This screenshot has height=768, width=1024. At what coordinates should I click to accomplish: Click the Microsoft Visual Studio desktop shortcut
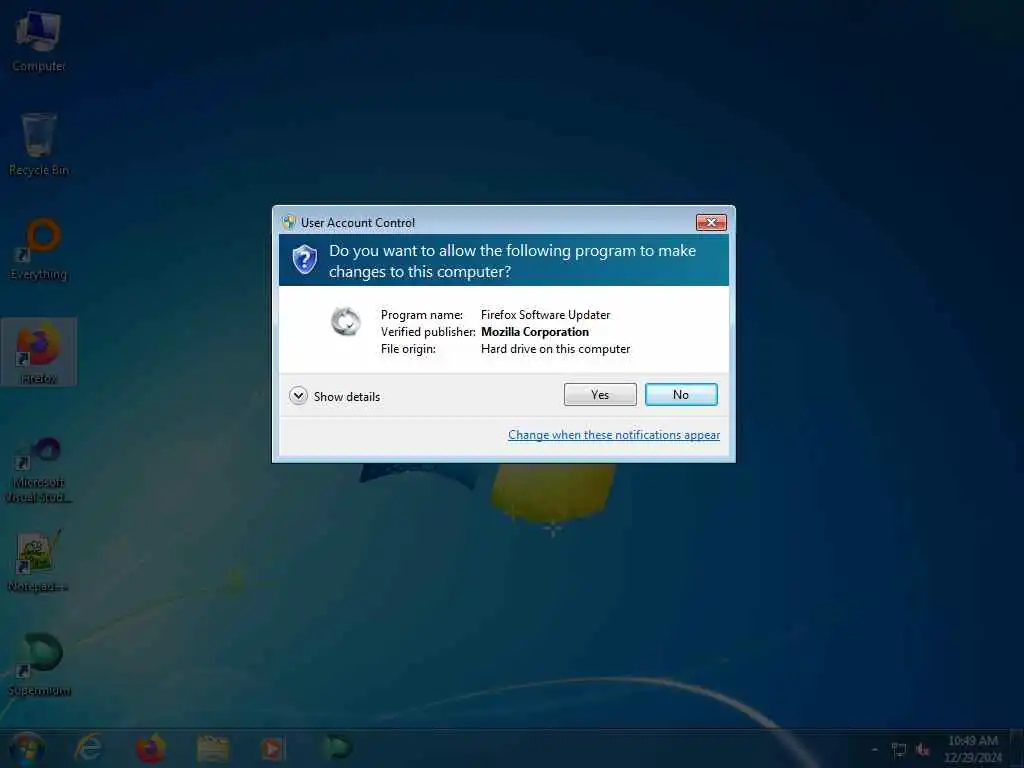click(39, 470)
